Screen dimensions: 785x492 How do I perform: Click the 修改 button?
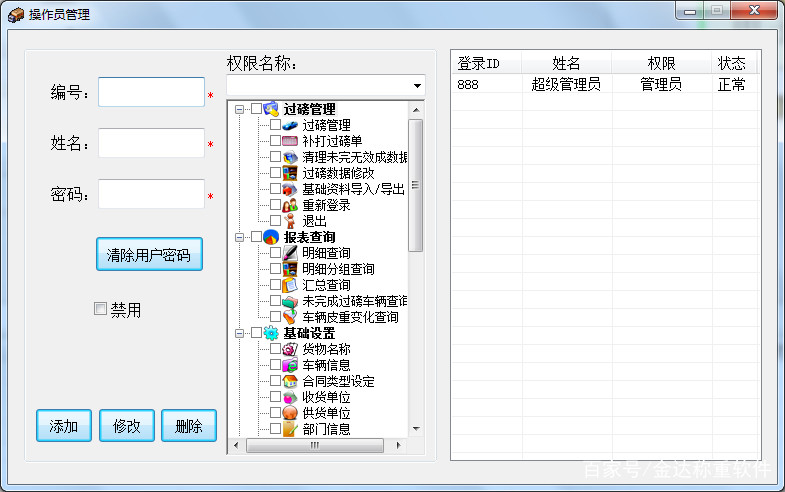point(127,426)
